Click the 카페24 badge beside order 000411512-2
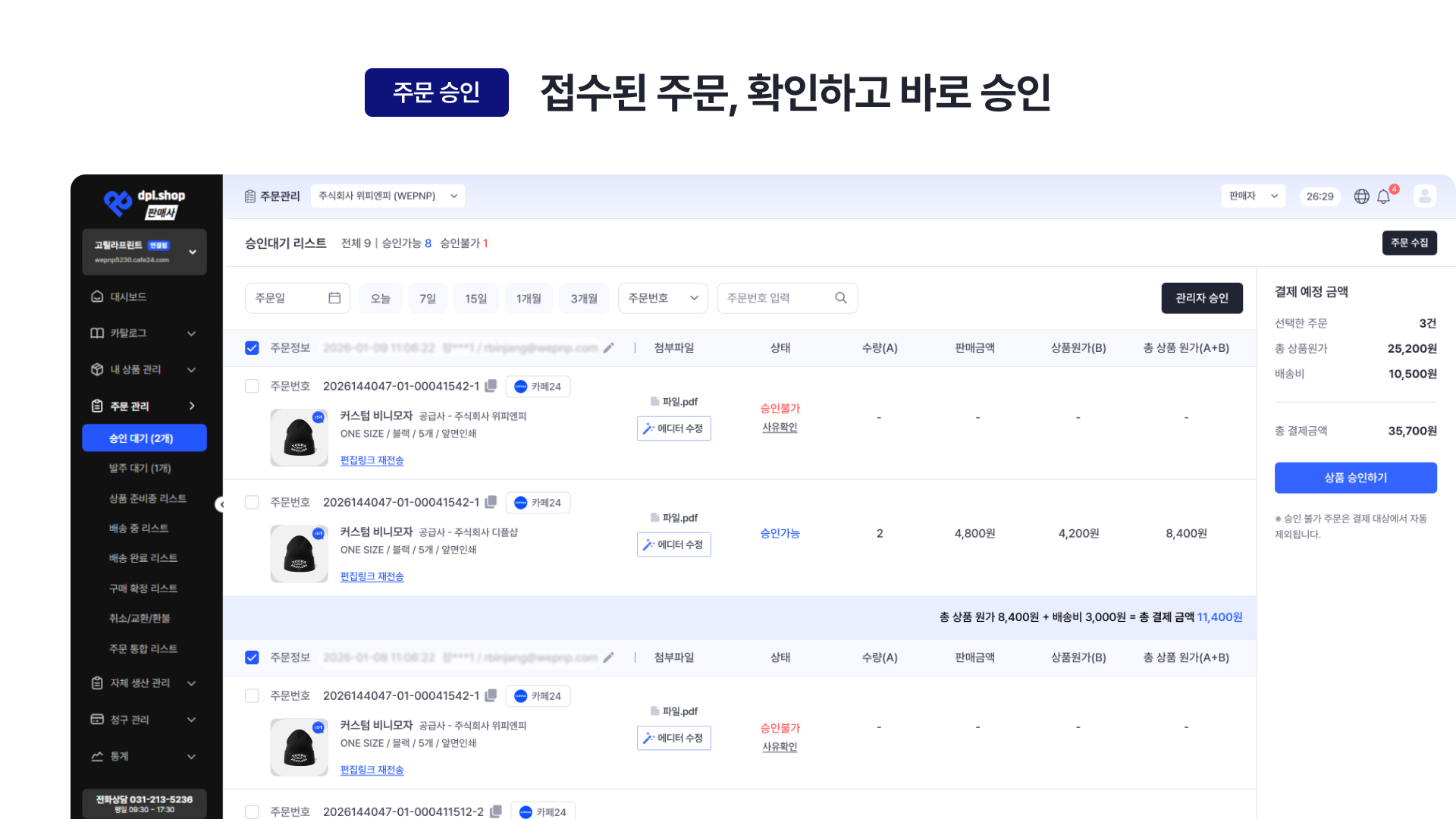This screenshot has width=1456, height=819. [x=543, y=811]
